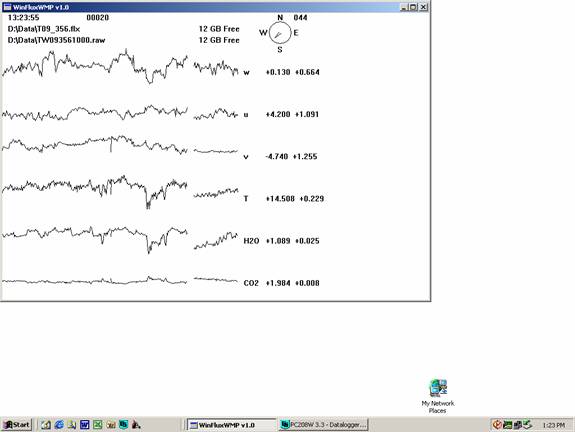Click the T mean value +14.508

click(280, 199)
